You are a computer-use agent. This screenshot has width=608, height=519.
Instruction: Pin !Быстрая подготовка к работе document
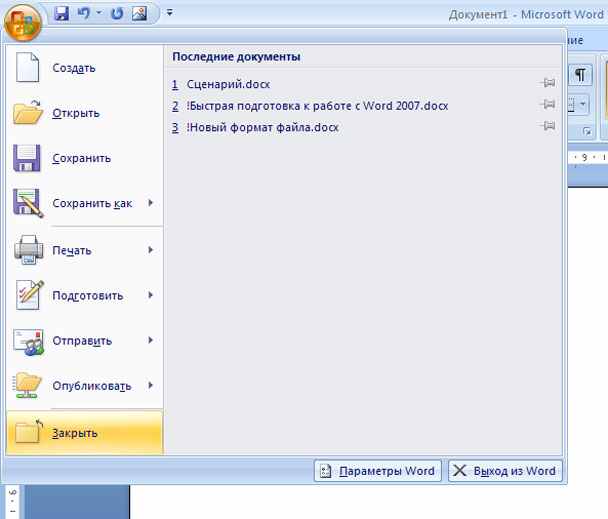tap(548, 104)
